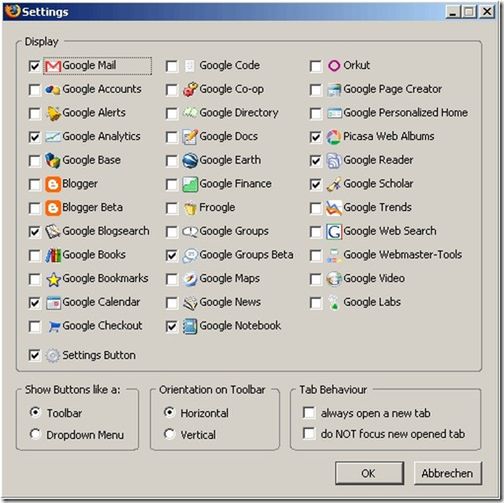Click the orange Blogger icon
The image size is (504, 503).
pos(53,184)
